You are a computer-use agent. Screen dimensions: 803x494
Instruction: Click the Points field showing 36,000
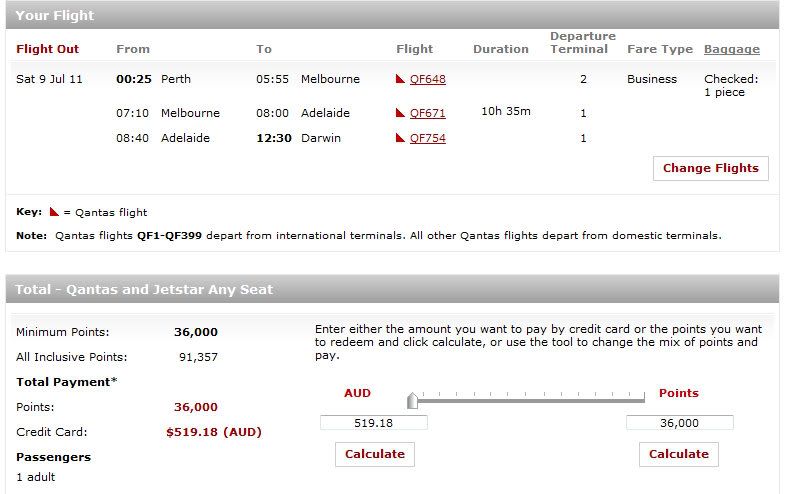point(680,423)
